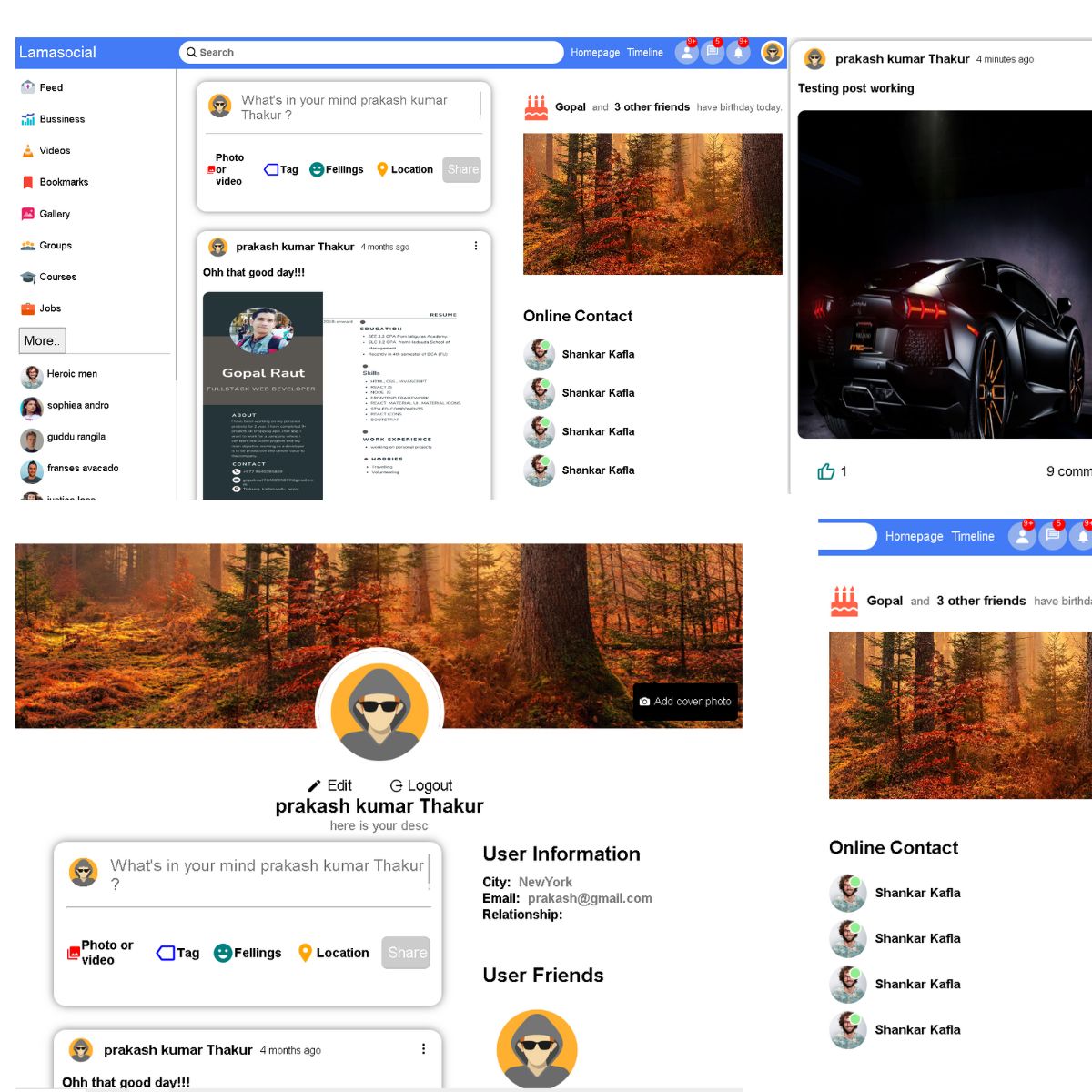Image resolution: width=1092 pixels, height=1092 pixels.
Task: Click the Jobs briefcase icon
Action: click(27, 308)
